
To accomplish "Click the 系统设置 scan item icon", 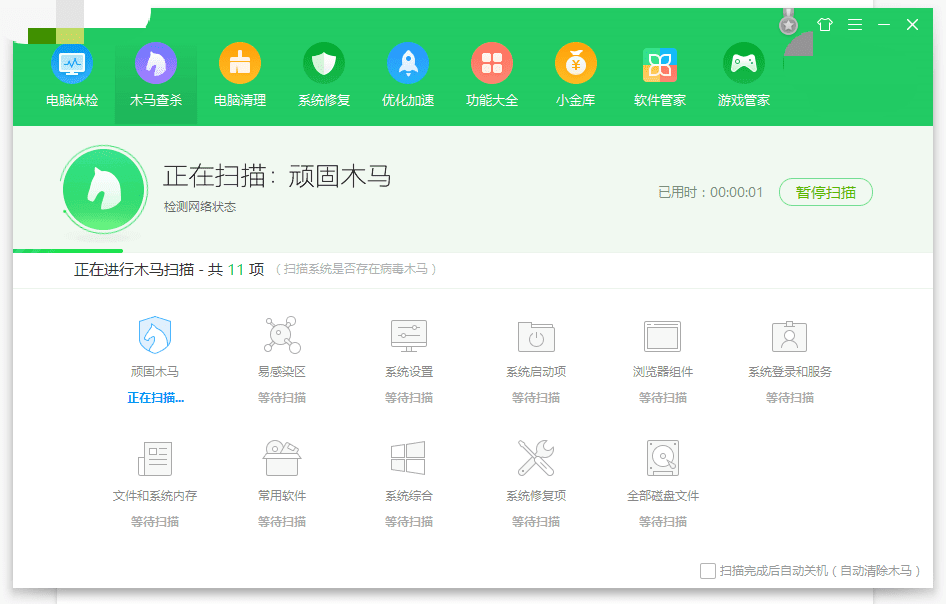I will (408, 336).
